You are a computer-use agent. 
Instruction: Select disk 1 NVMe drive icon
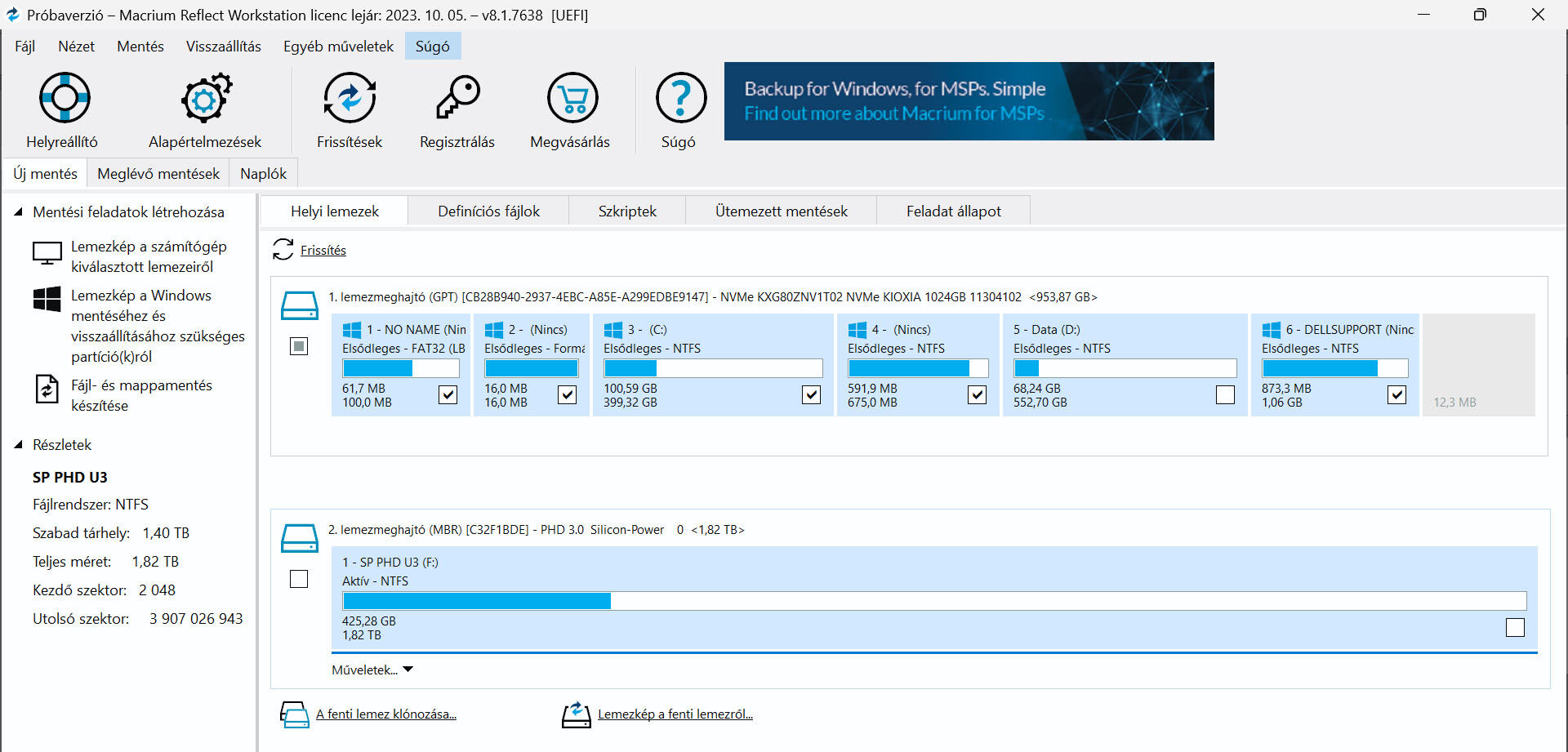click(x=300, y=305)
